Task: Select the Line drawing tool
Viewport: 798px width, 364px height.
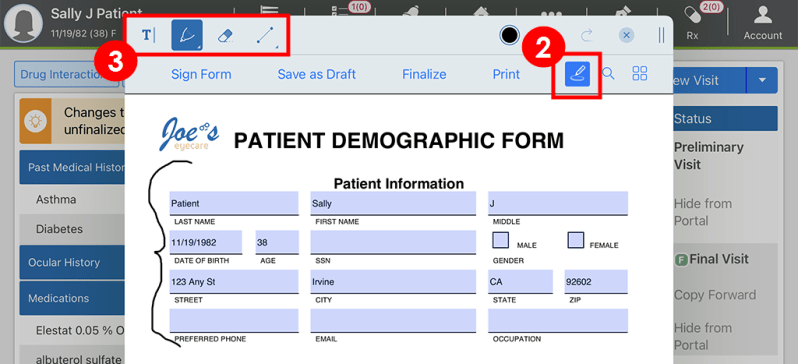Action: tap(266, 36)
